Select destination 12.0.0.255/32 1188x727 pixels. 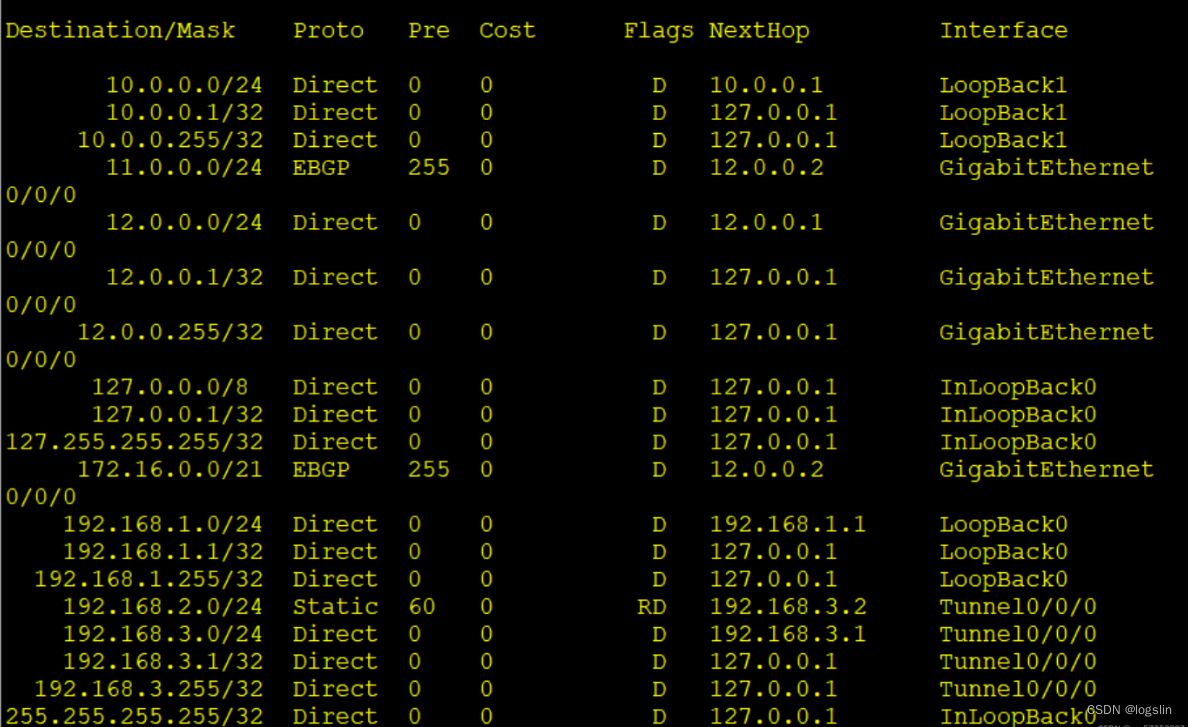170,332
